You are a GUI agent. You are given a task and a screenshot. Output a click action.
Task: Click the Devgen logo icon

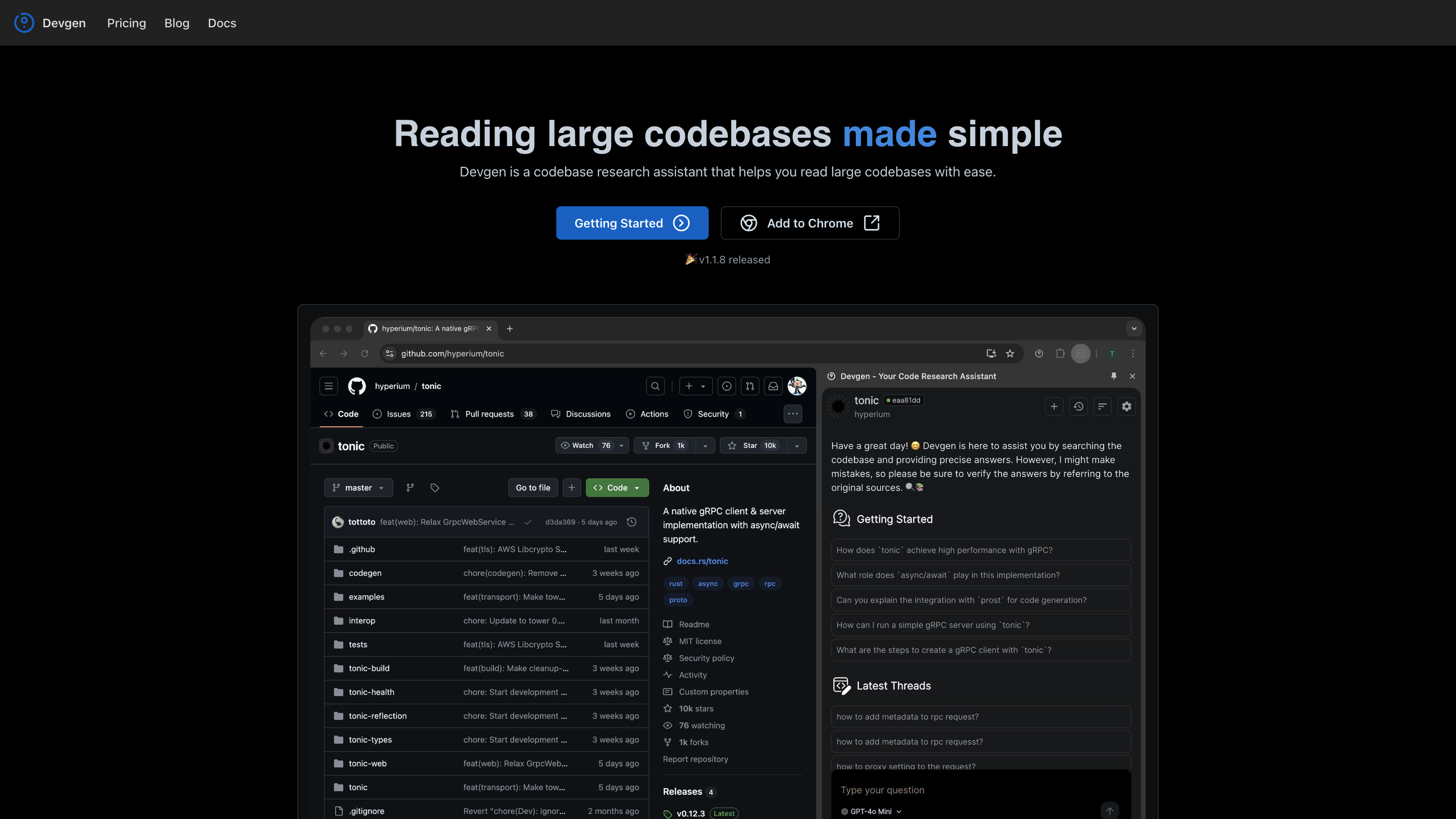click(x=24, y=23)
